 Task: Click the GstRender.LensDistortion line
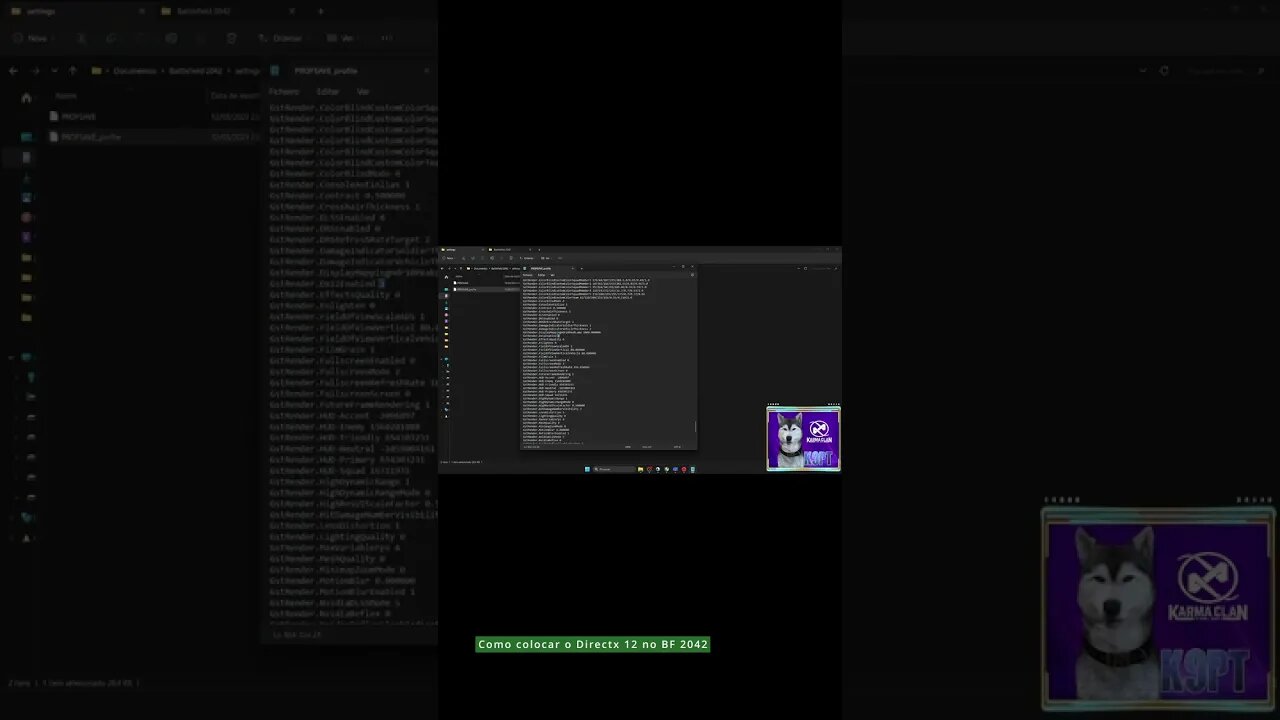tap(334, 526)
